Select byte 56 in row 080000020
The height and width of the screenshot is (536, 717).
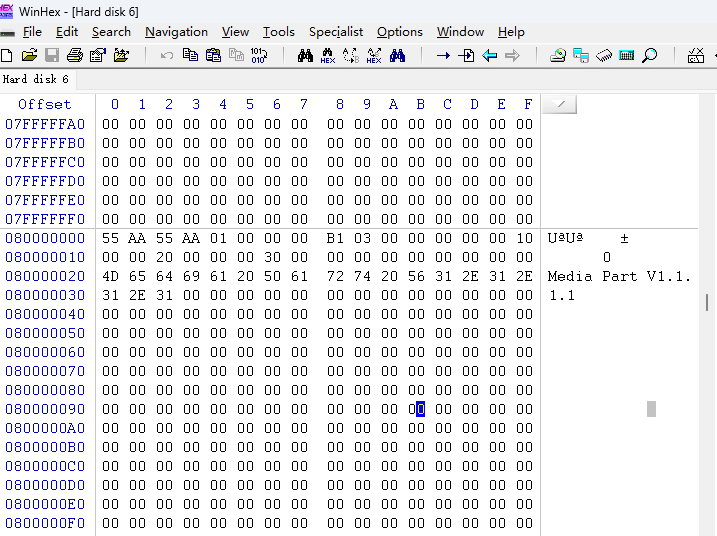pyautogui.click(x=417, y=276)
